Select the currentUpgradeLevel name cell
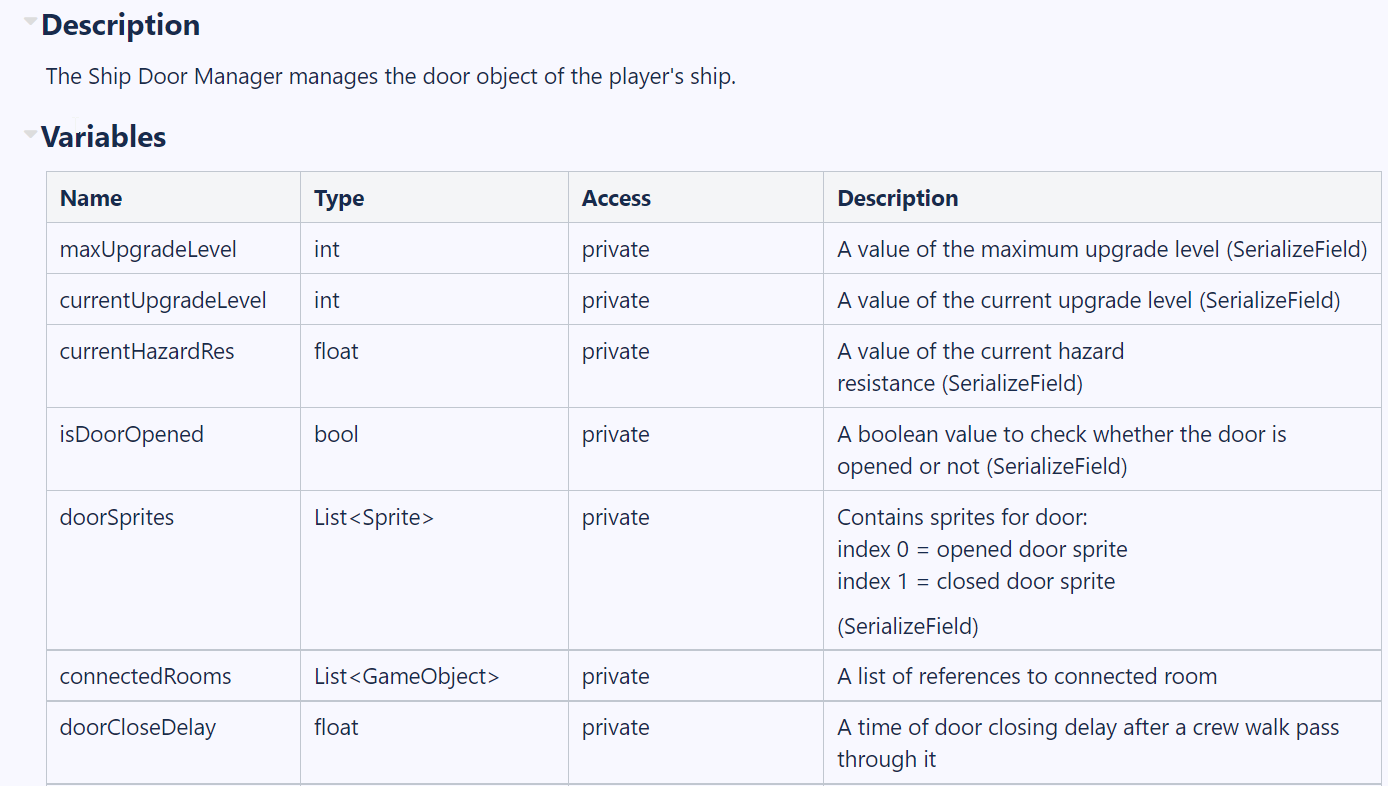 (173, 300)
